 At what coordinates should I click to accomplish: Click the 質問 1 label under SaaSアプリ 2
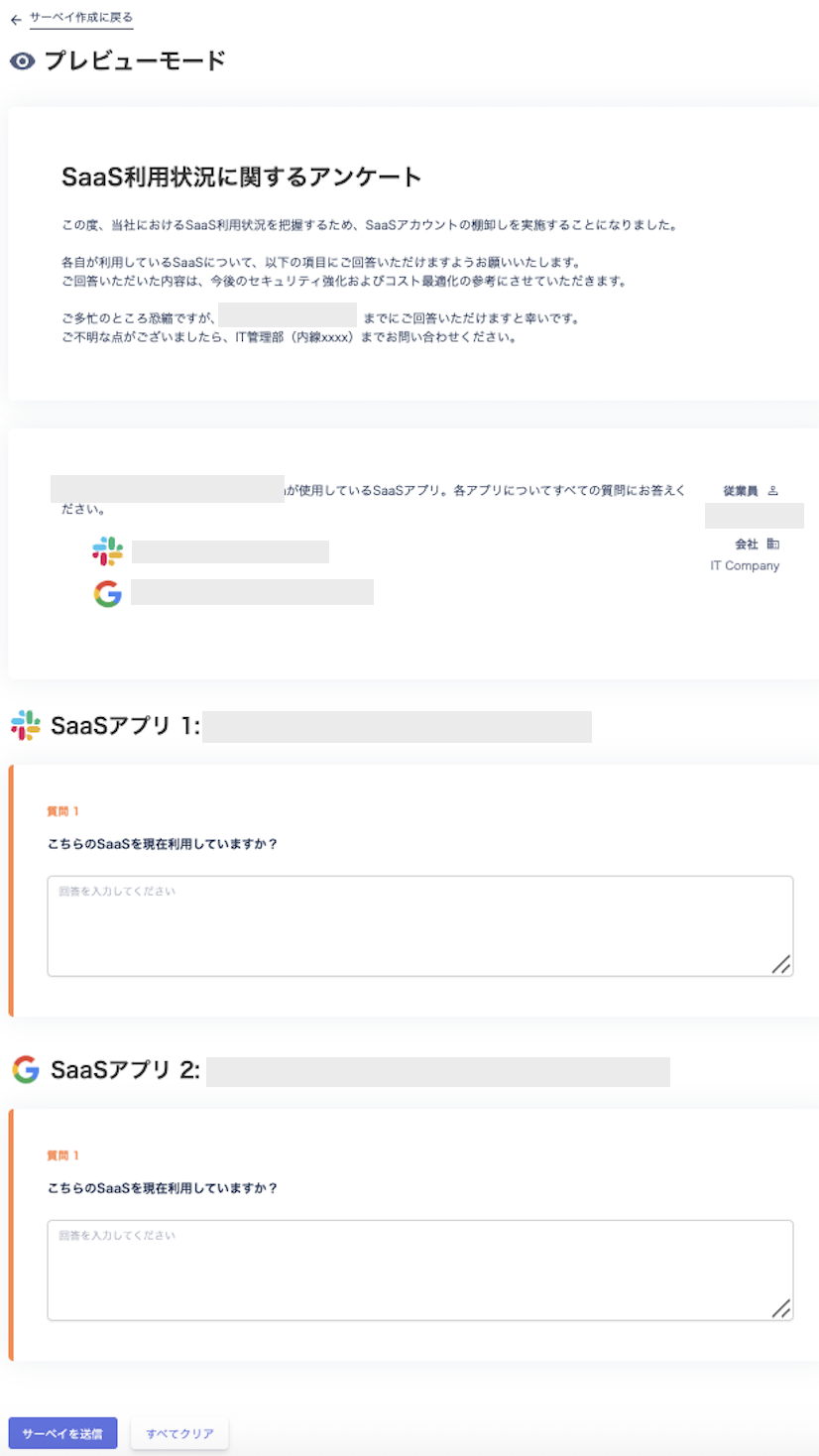tap(62, 1155)
